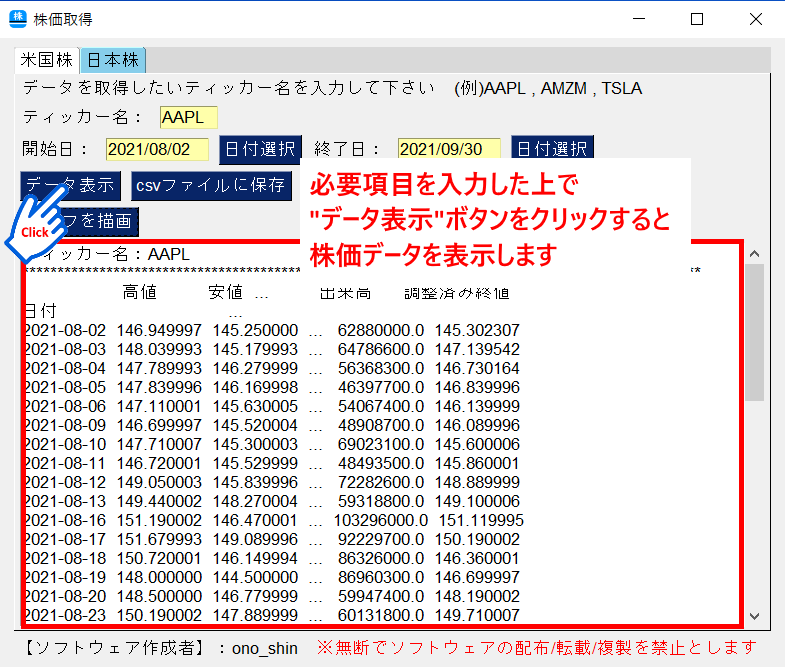The height and width of the screenshot is (667, 785).
Task: Select the 2021-08-03 row date
Action: pos(66,350)
